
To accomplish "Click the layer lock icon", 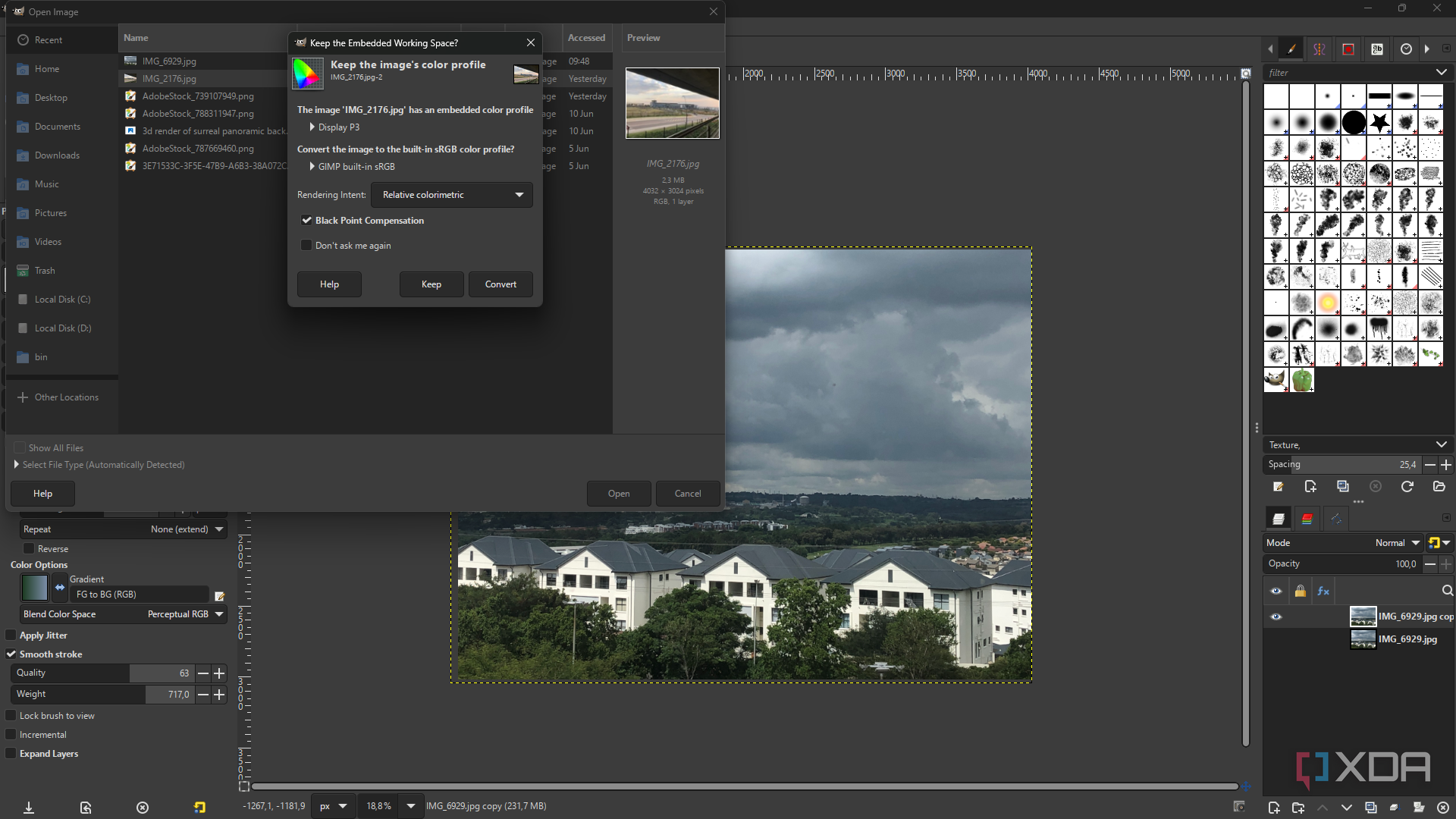I will (x=1301, y=591).
